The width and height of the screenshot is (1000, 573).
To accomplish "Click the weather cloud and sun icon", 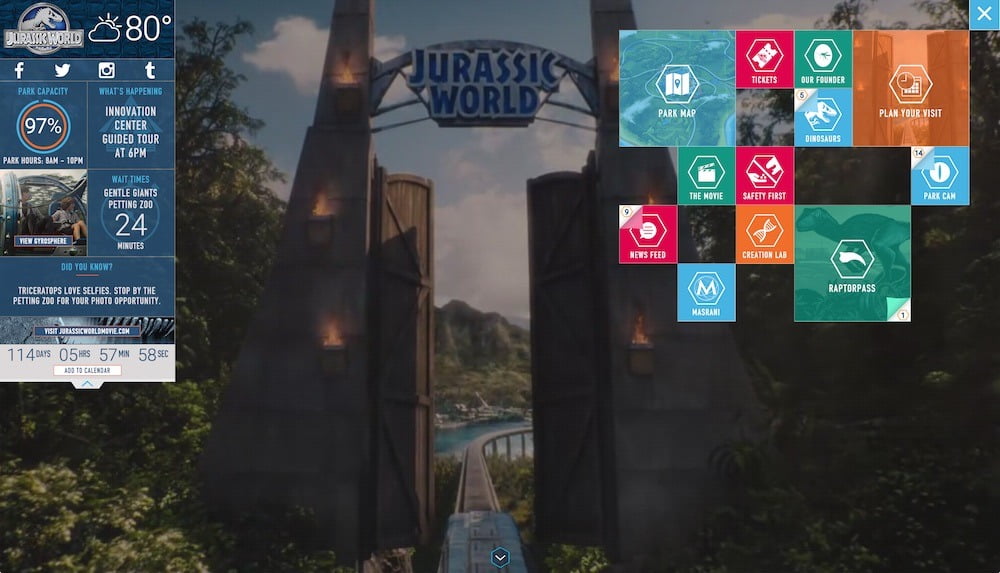I will (105, 28).
